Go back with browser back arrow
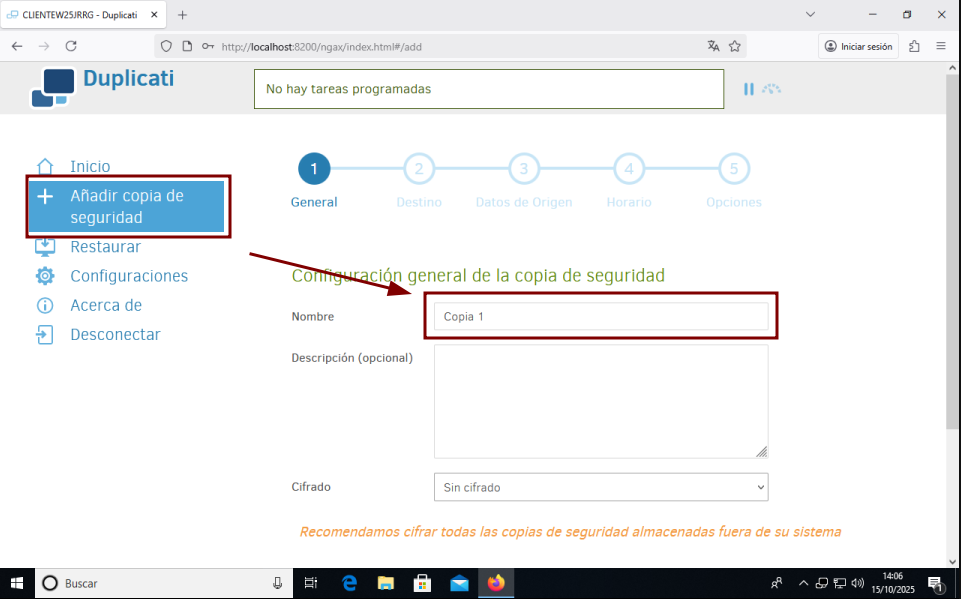 point(17,46)
